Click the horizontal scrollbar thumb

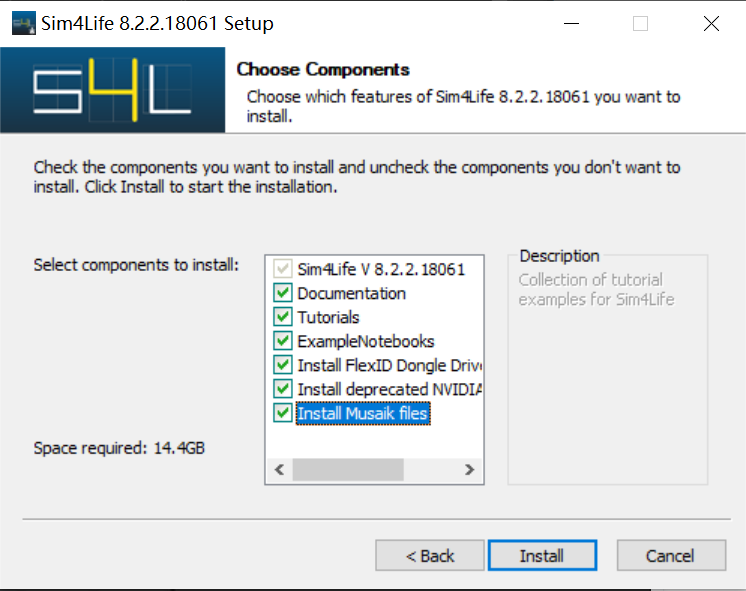347,469
